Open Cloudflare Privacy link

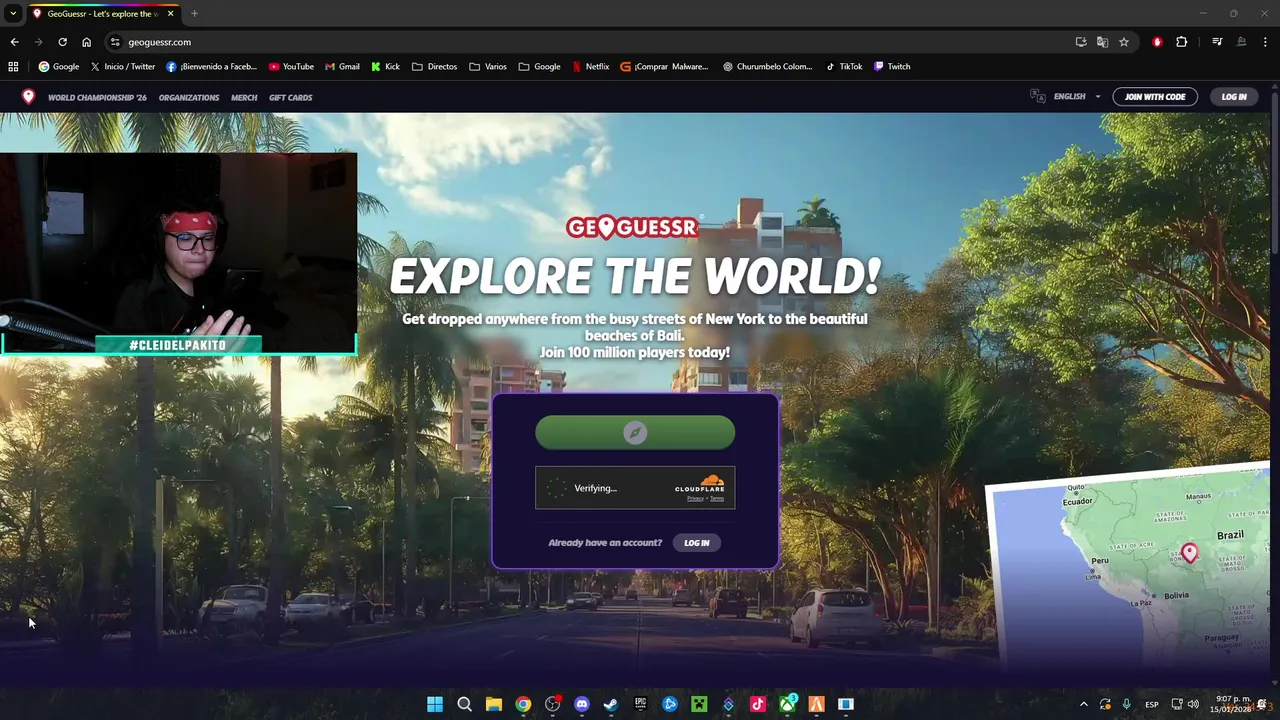pos(695,498)
